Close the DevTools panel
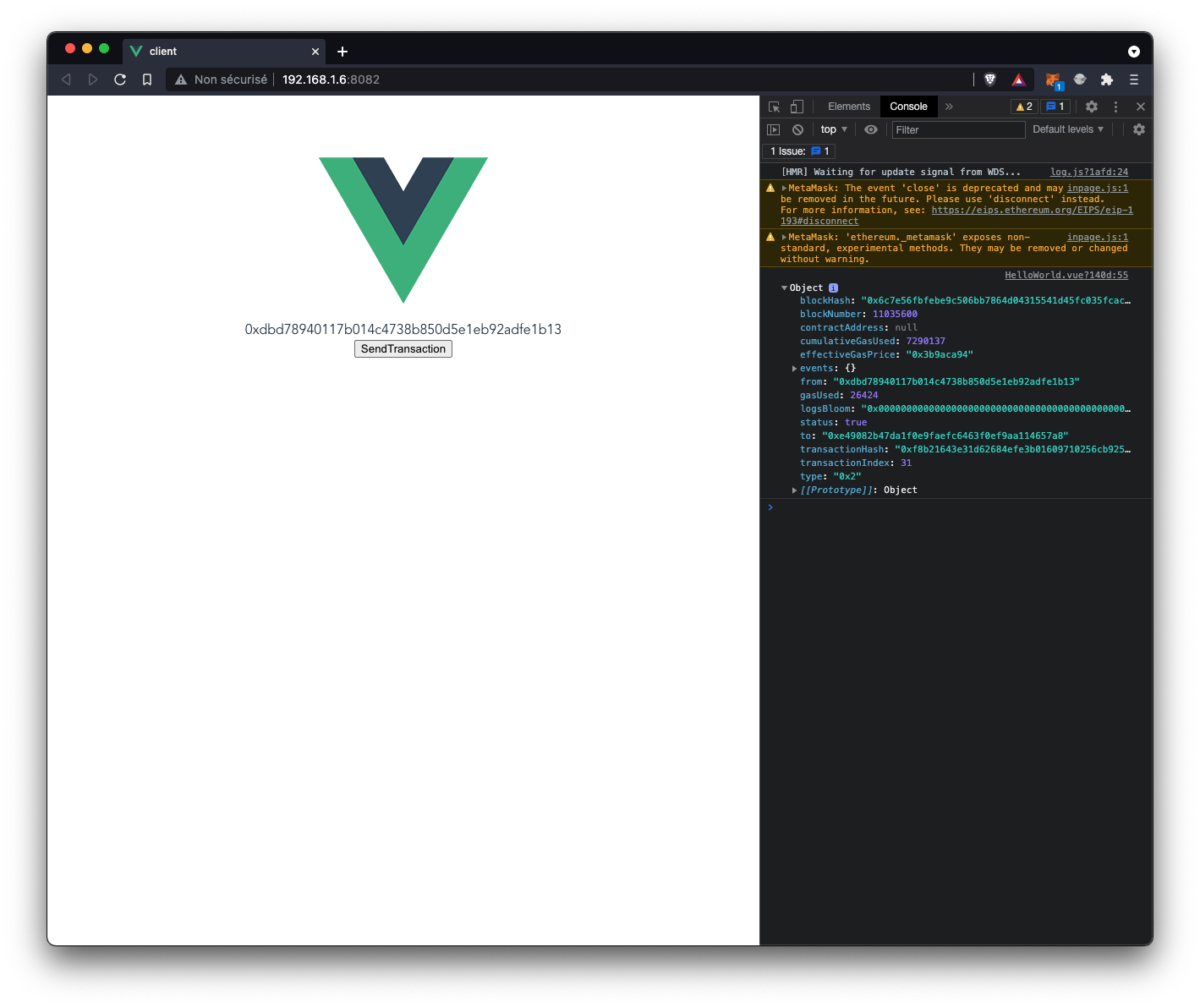 click(1140, 107)
